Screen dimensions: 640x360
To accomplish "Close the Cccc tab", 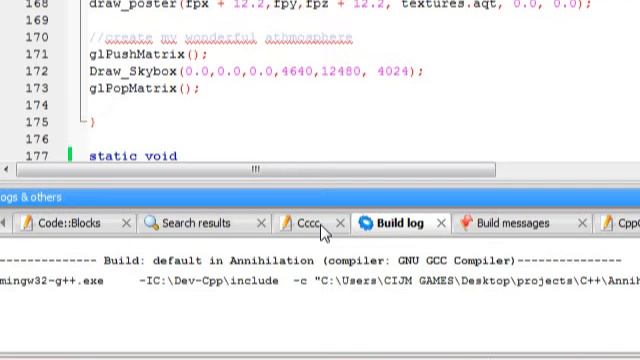I will (340, 223).
